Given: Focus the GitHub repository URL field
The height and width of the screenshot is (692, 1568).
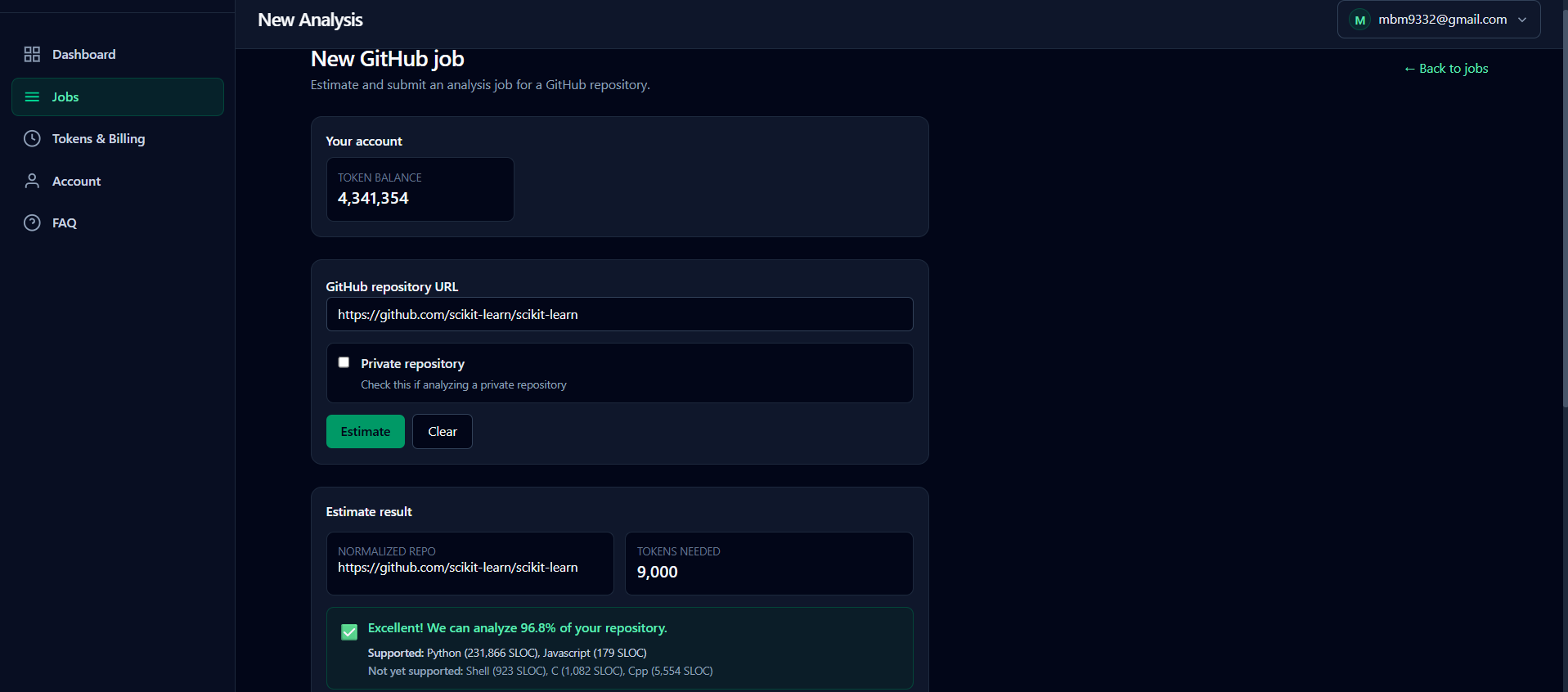Looking at the screenshot, I should coord(619,314).
